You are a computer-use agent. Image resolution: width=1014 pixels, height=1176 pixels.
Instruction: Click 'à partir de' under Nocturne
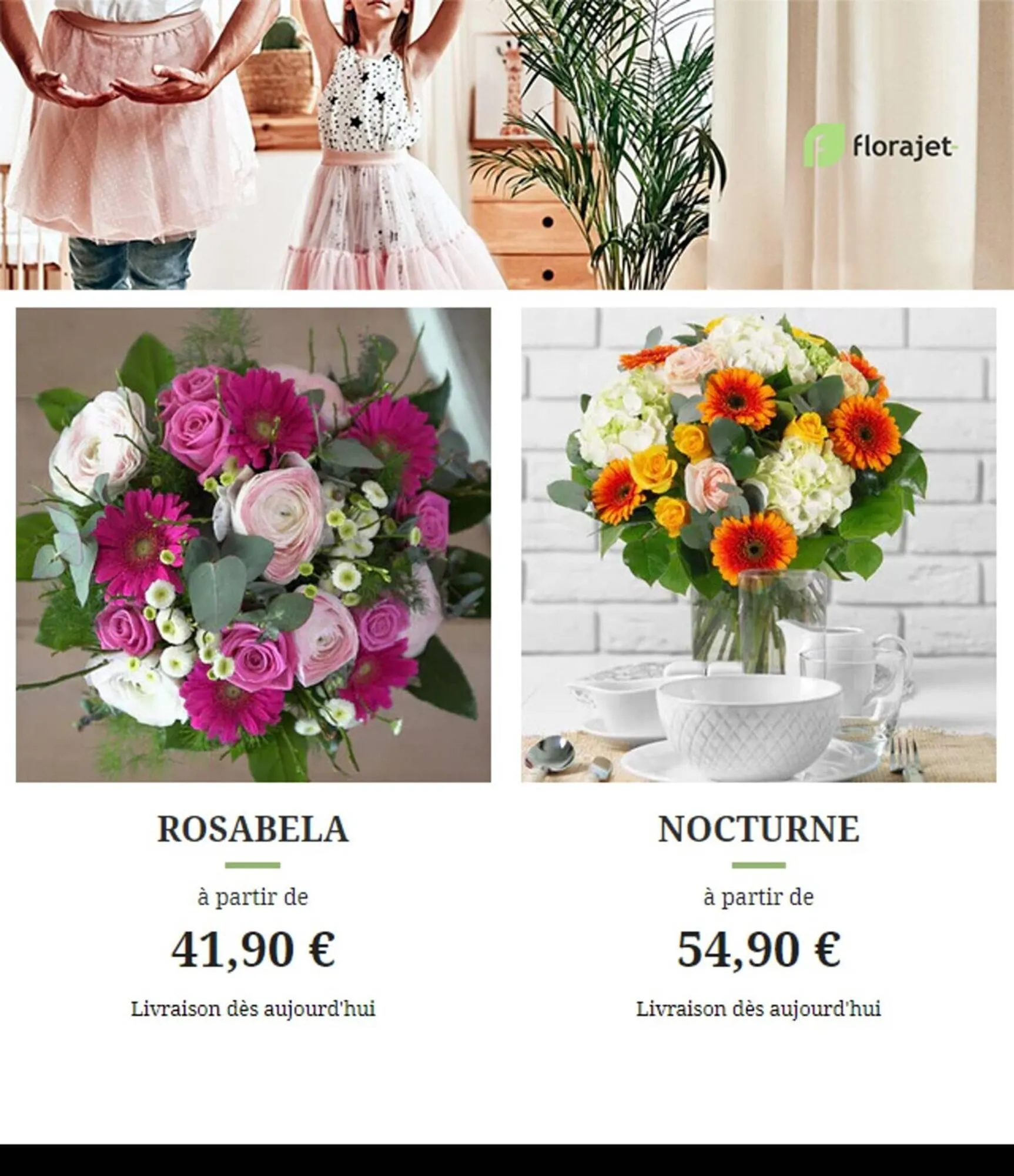[x=758, y=897]
